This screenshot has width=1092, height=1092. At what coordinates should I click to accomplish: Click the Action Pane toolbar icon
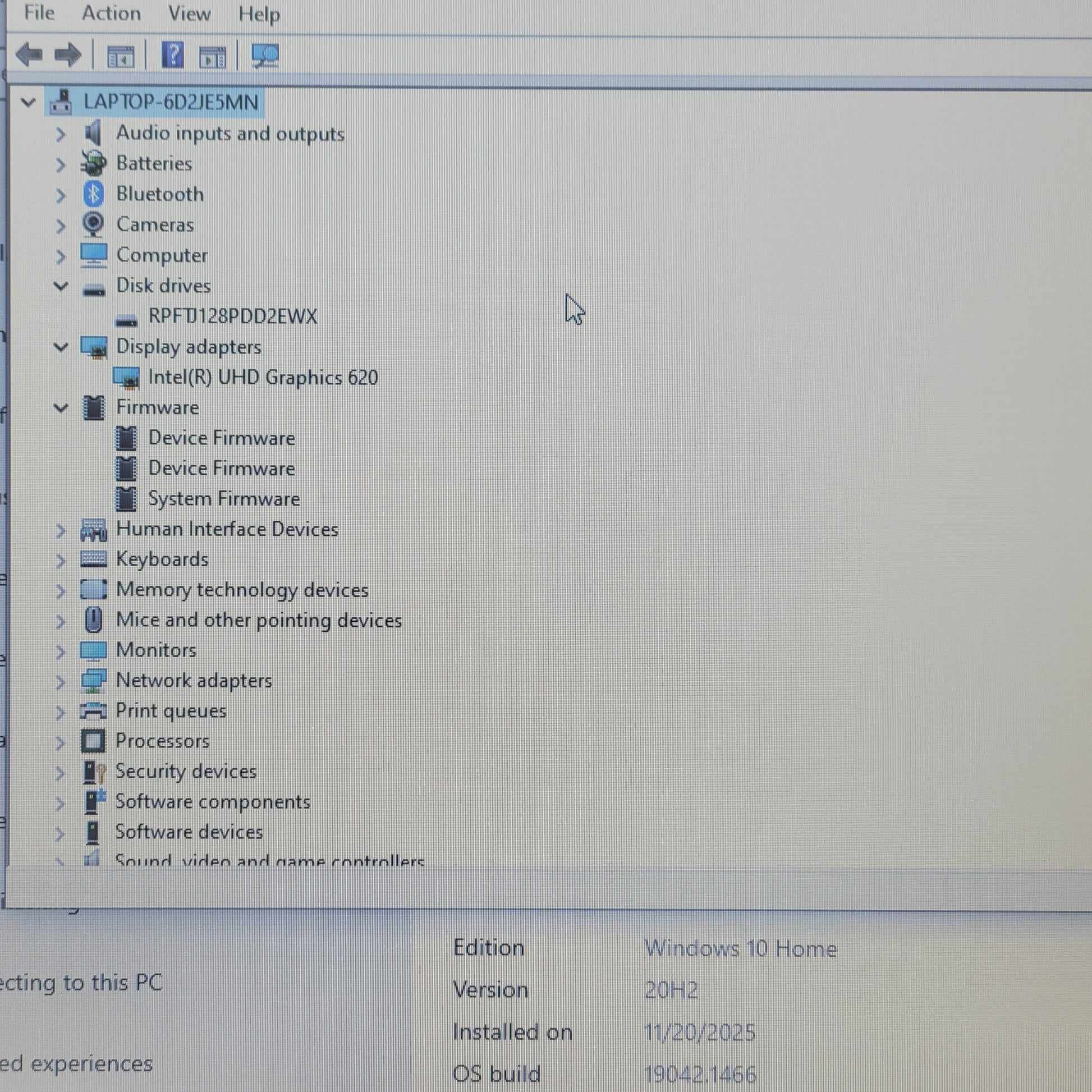pyautogui.click(x=213, y=57)
